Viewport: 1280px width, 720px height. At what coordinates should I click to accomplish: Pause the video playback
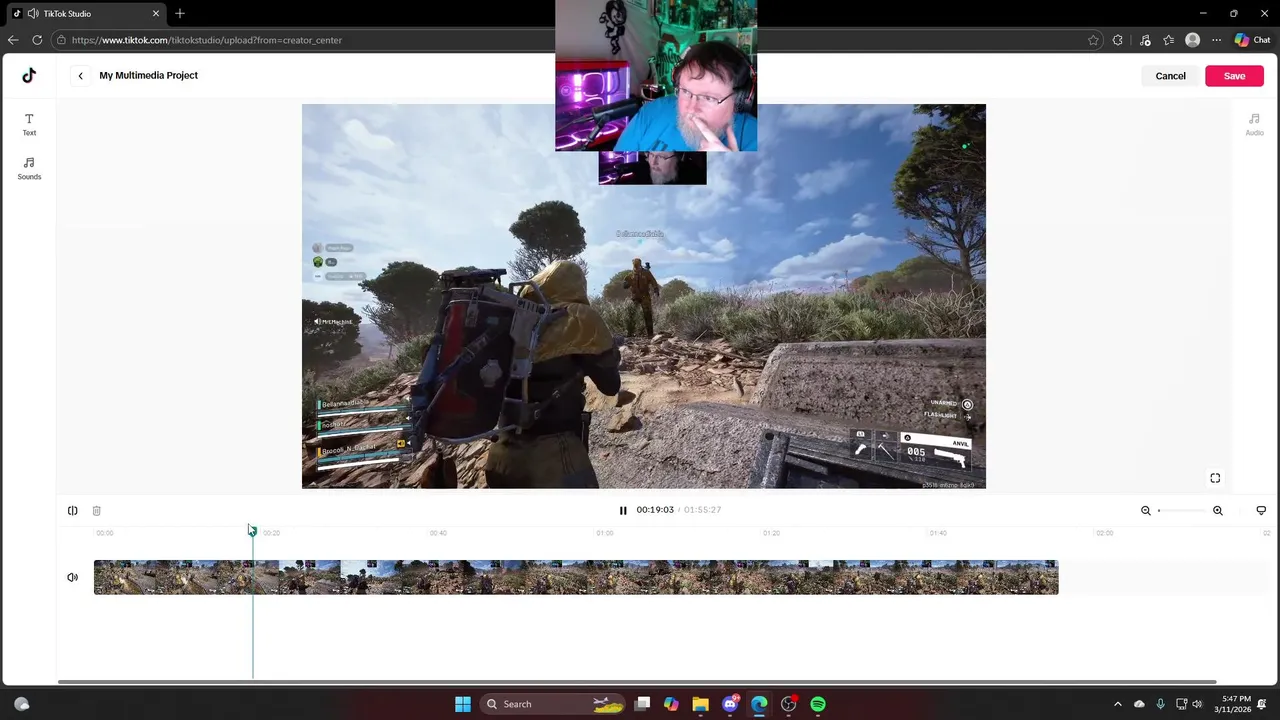[623, 510]
